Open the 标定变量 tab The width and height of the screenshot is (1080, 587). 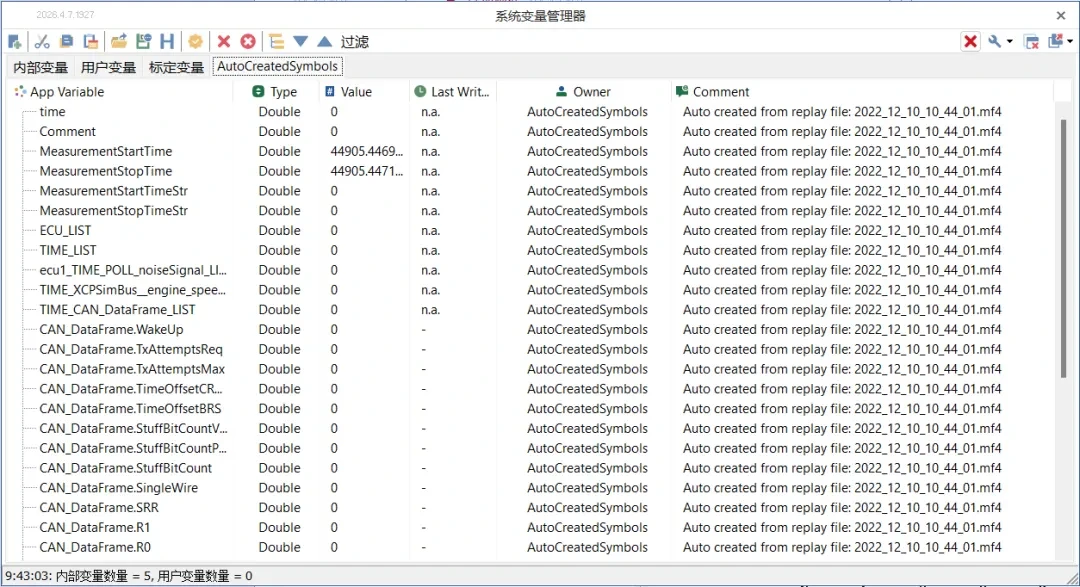point(176,67)
